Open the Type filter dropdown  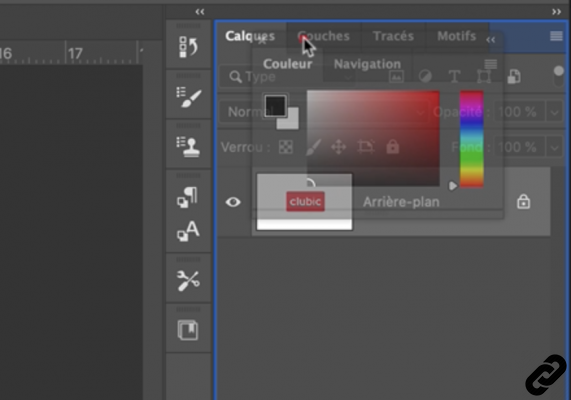[287, 77]
